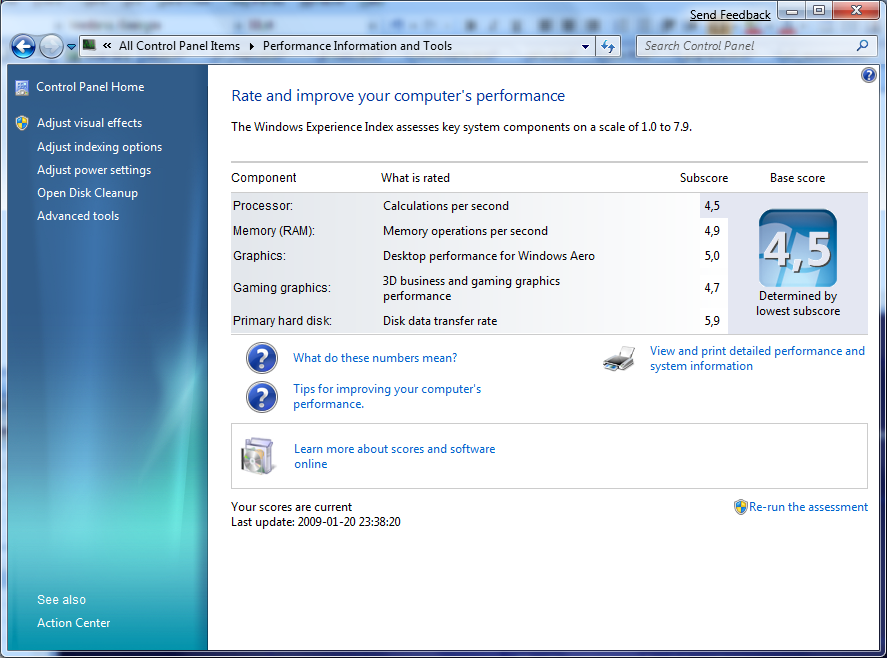Click the Subscore column header
Image resolution: width=887 pixels, height=658 pixels.
[704, 178]
